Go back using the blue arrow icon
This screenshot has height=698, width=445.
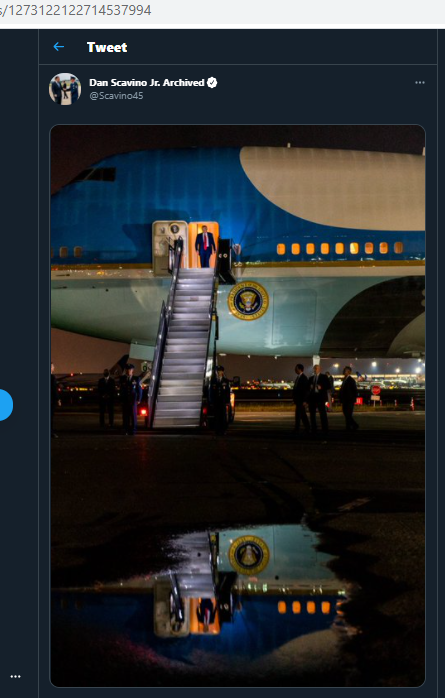tap(58, 47)
